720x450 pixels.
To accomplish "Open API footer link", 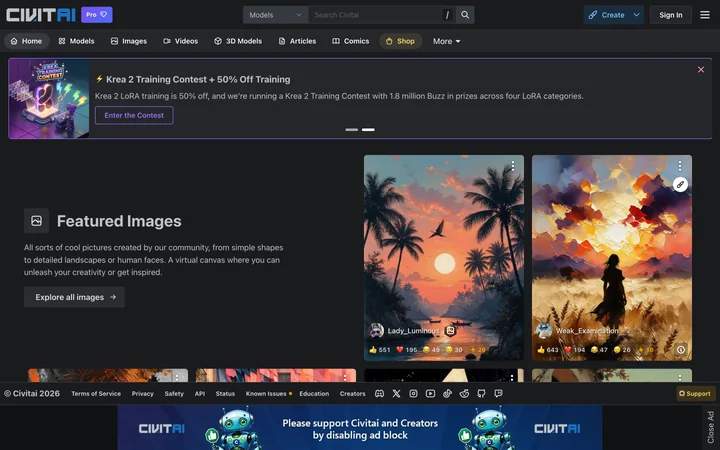I will (x=200, y=394).
